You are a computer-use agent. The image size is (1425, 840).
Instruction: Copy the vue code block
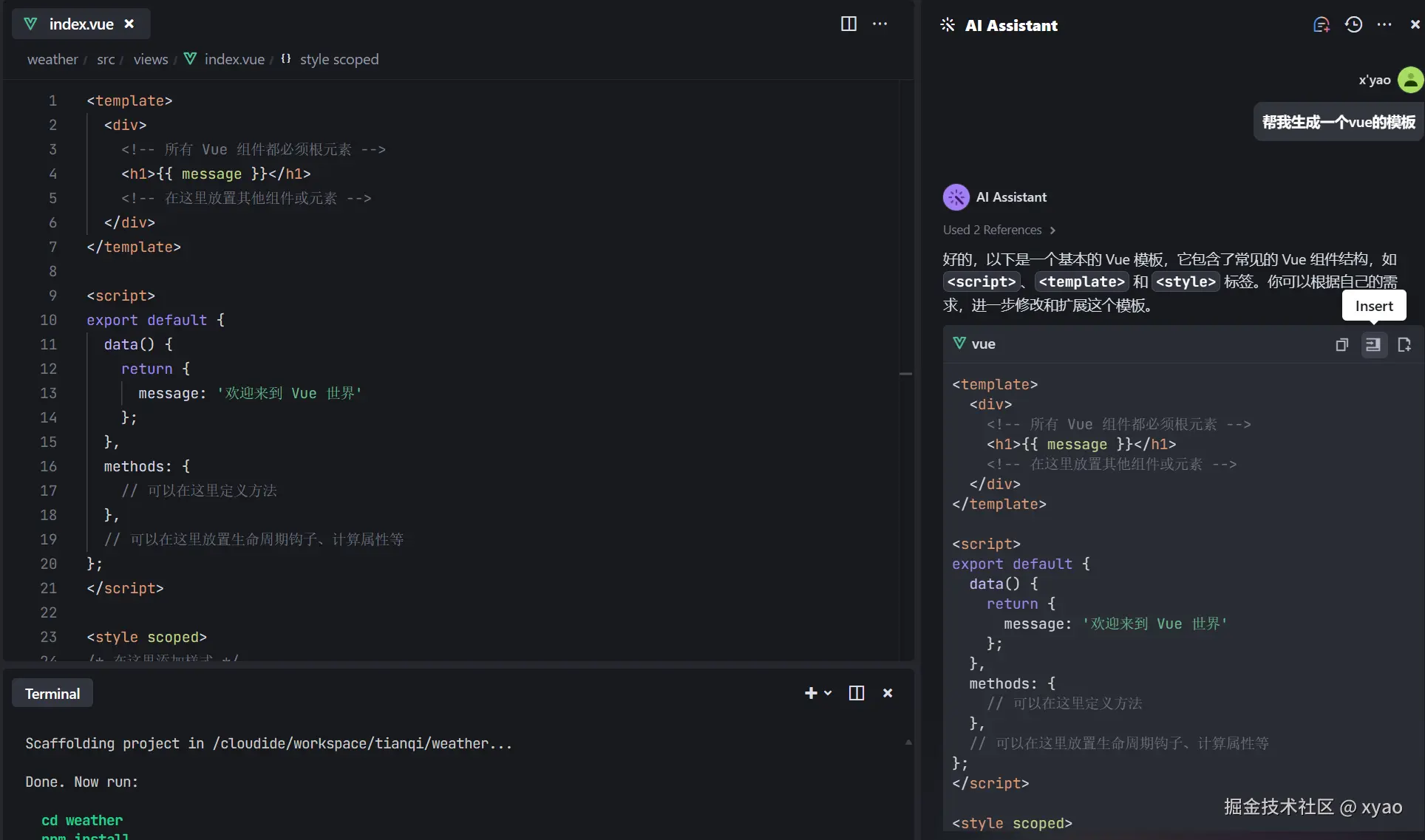(x=1341, y=344)
